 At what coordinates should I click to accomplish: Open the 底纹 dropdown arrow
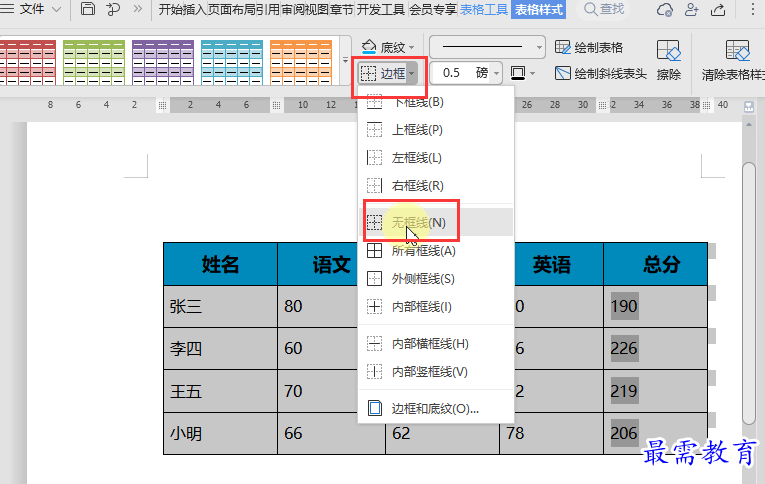pyautogui.click(x=412, y=47)
